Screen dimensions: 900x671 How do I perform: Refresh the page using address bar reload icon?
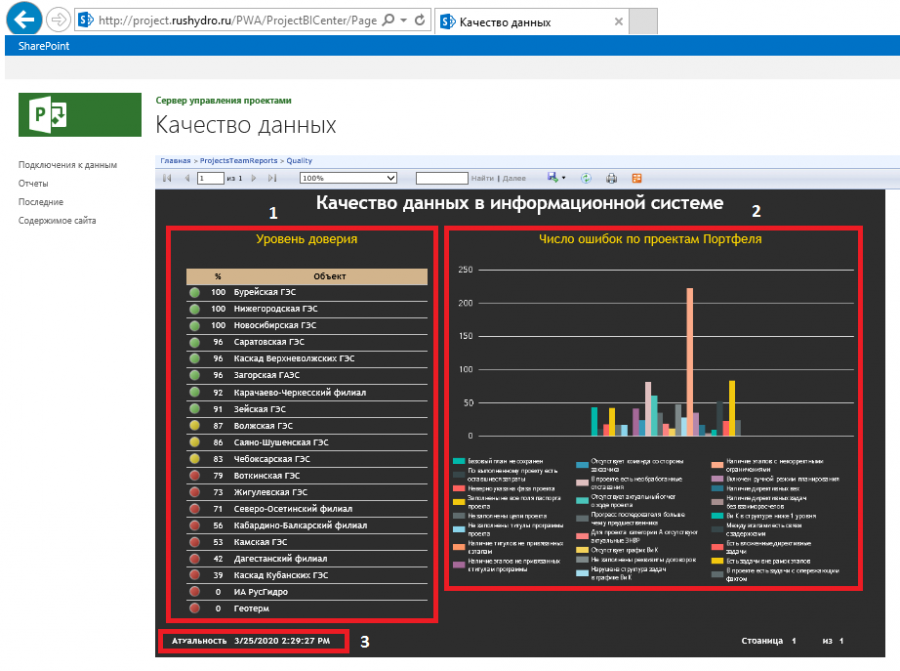(420, 20)
